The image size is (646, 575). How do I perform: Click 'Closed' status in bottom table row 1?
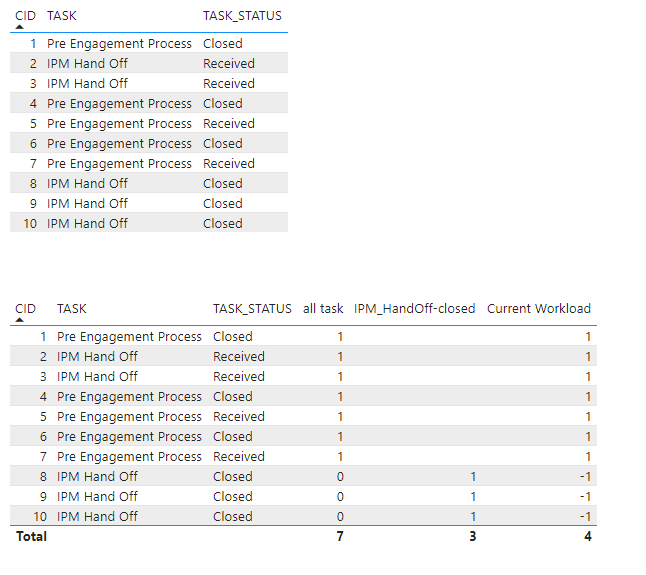click(x=232, y=337)
